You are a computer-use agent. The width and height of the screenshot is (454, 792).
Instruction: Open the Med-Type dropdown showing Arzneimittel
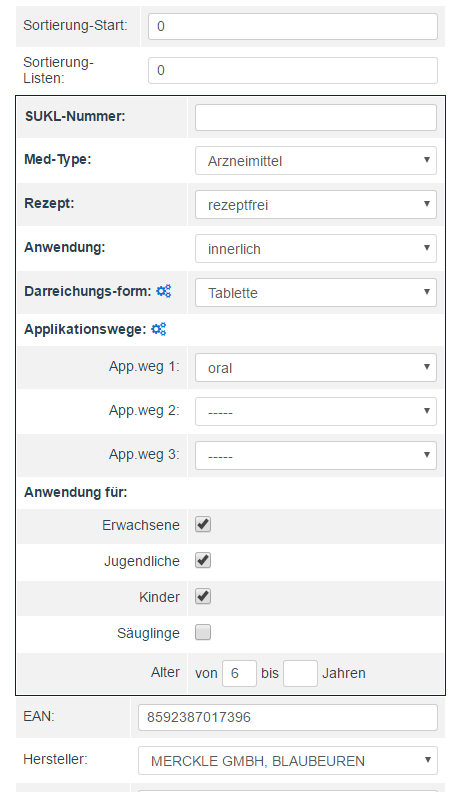[316, 161]
